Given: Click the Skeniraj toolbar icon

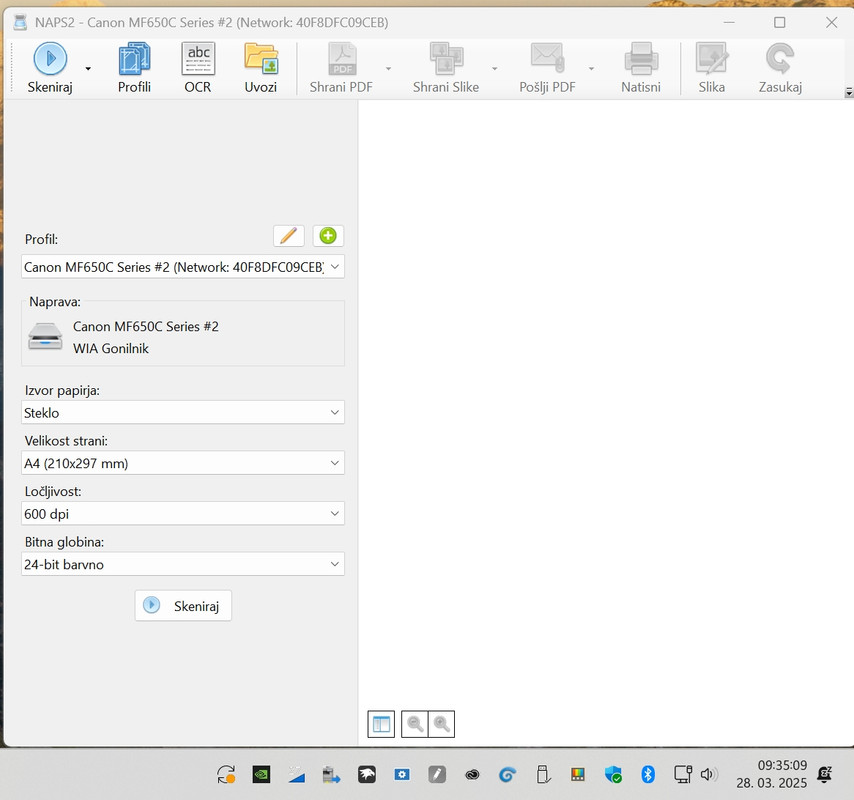Looking at the screenshot, I should coord(50,58).
